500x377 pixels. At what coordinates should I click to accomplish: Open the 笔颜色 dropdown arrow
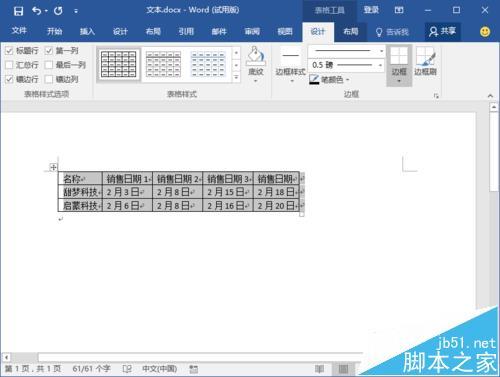(347, 80)
